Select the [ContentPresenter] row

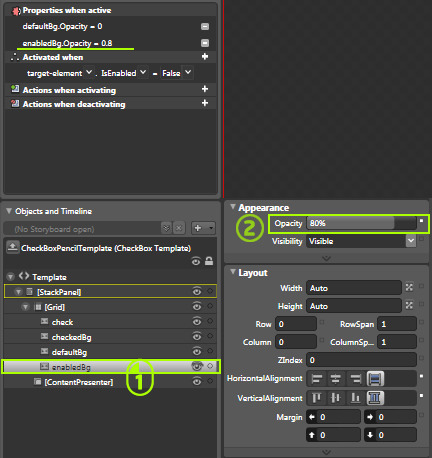pos(110,382)
